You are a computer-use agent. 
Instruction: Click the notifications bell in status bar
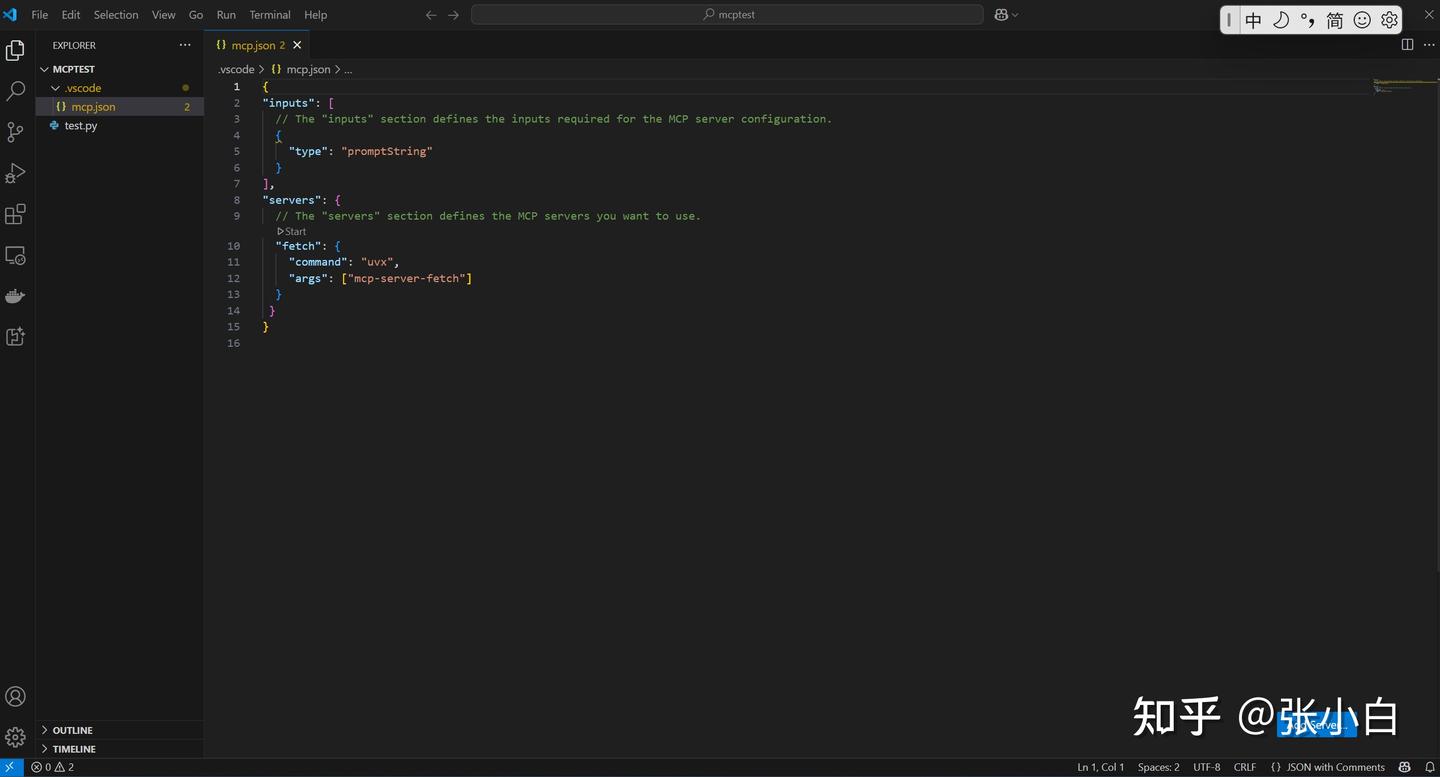pos(1430,767)
